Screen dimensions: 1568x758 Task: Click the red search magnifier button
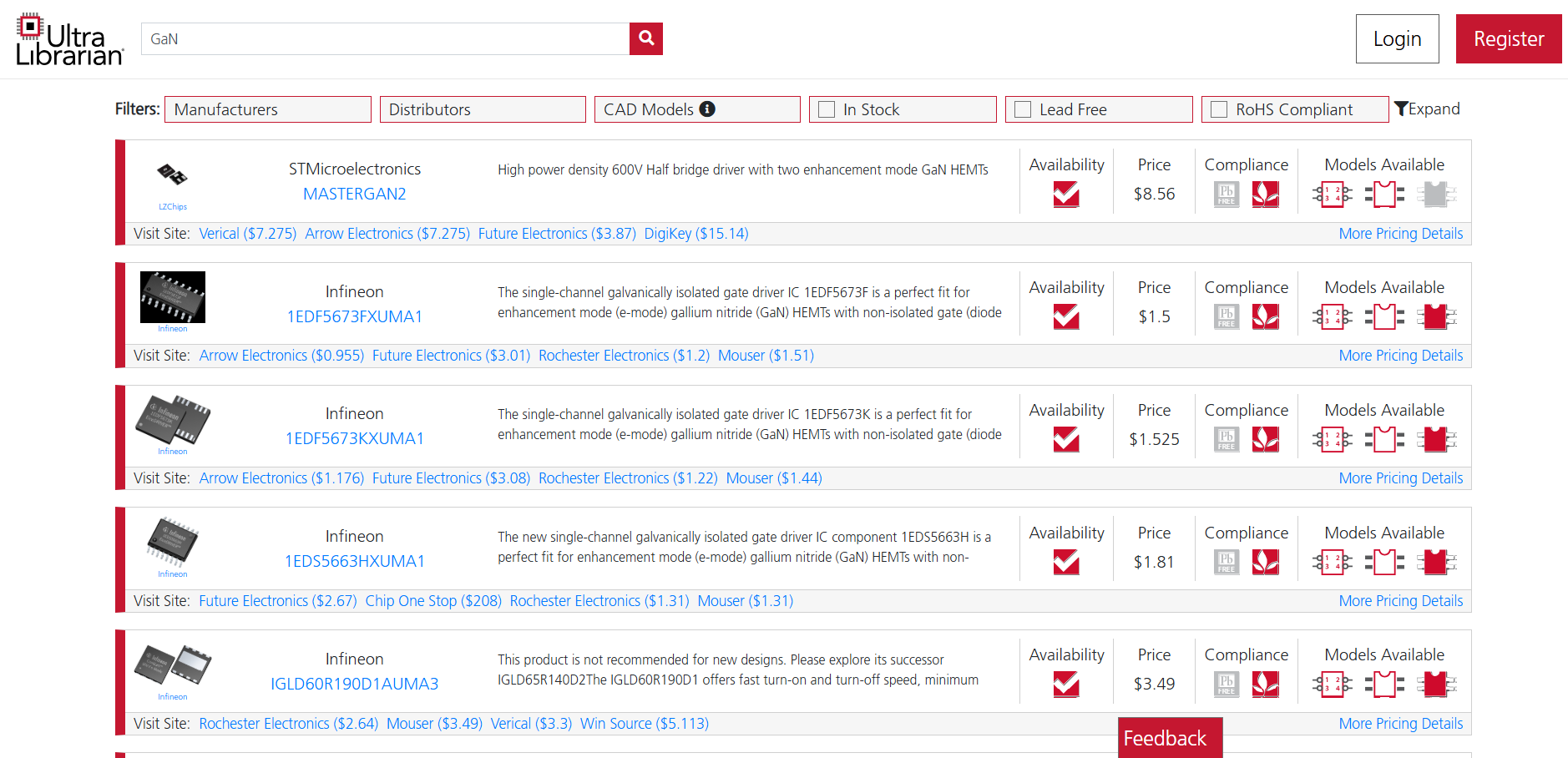pyautogui.click(x=645, y=38)
